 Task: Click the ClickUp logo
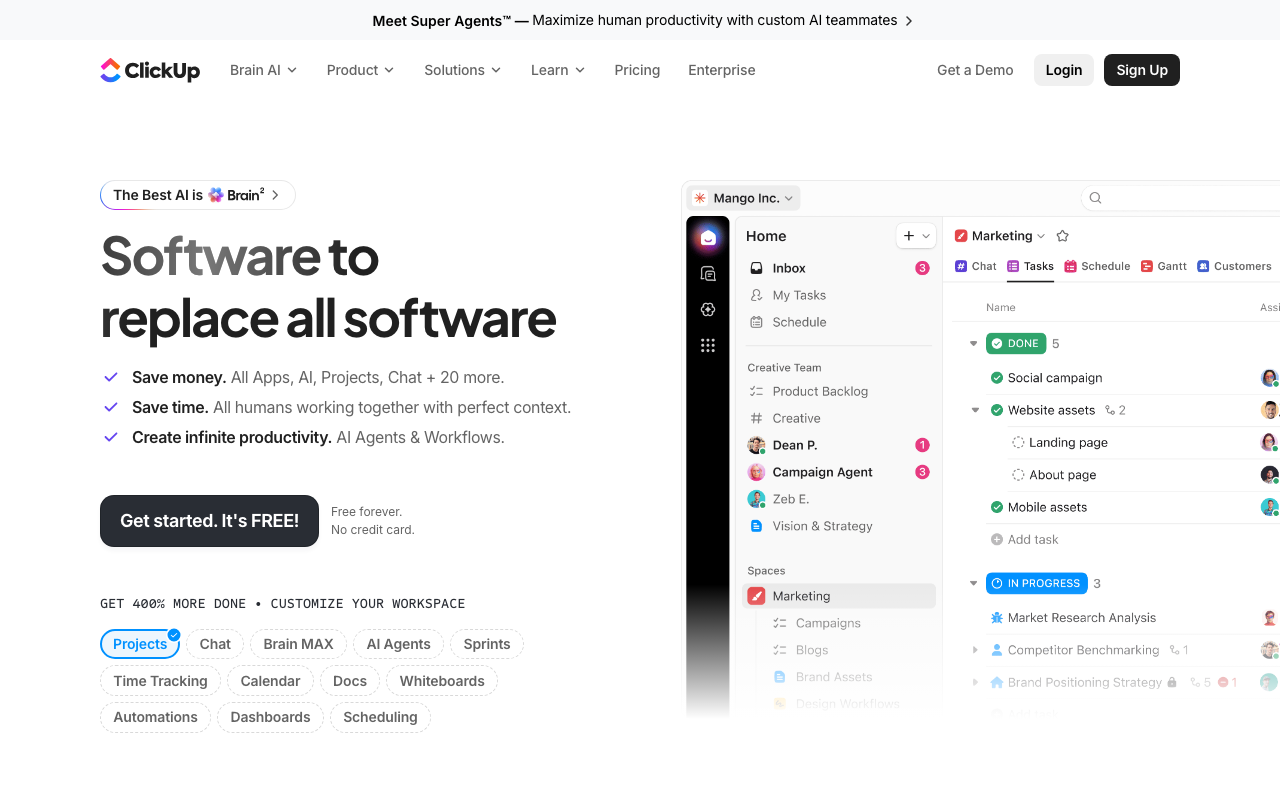tap(150, 70)
